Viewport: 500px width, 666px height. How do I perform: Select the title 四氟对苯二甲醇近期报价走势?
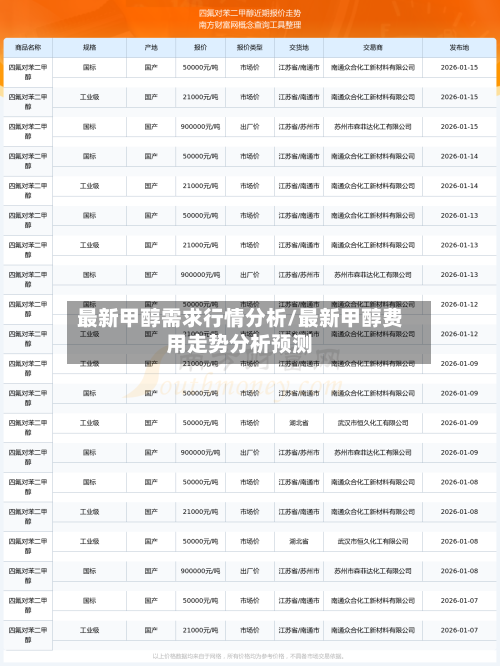click(x=250, y=14)
